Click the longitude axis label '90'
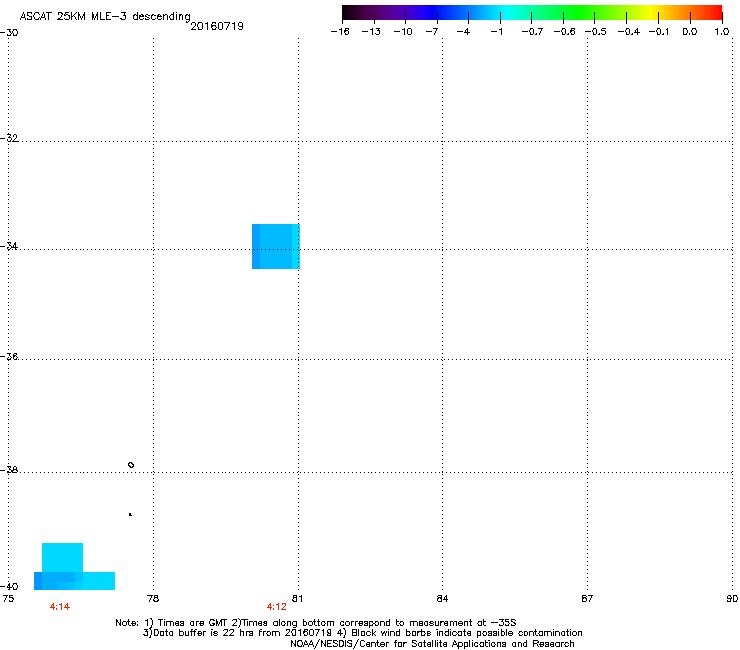The width and height of the screenshot is (740, 650). tap(732, 599)
